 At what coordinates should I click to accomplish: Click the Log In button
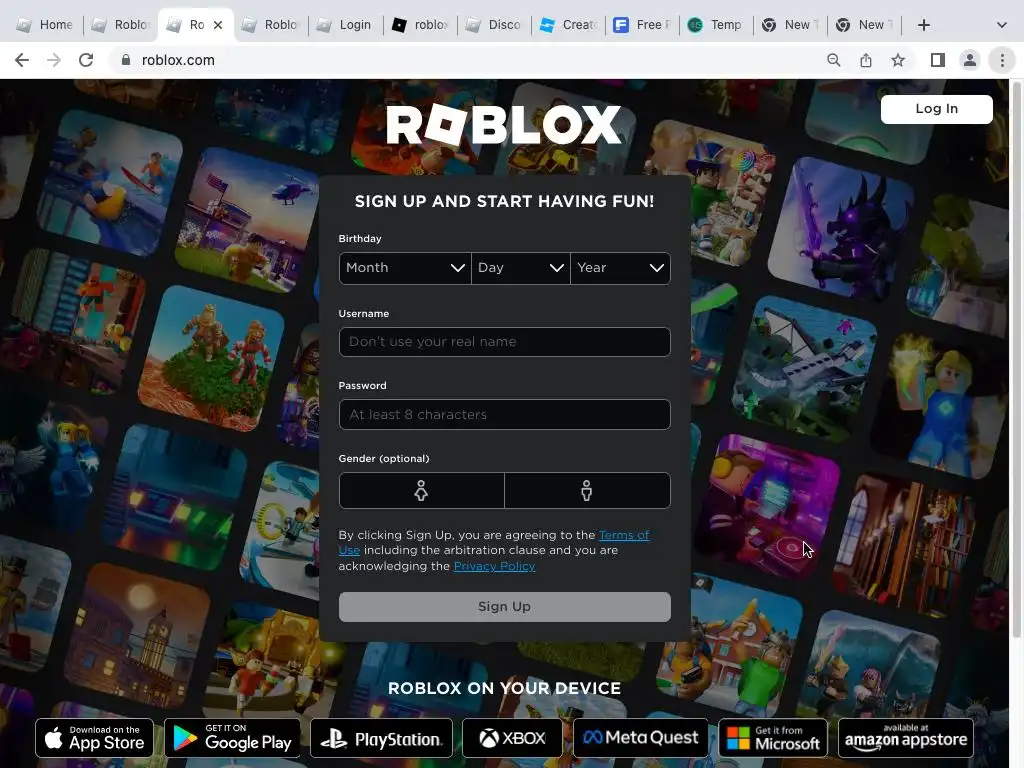coord(936,109)
